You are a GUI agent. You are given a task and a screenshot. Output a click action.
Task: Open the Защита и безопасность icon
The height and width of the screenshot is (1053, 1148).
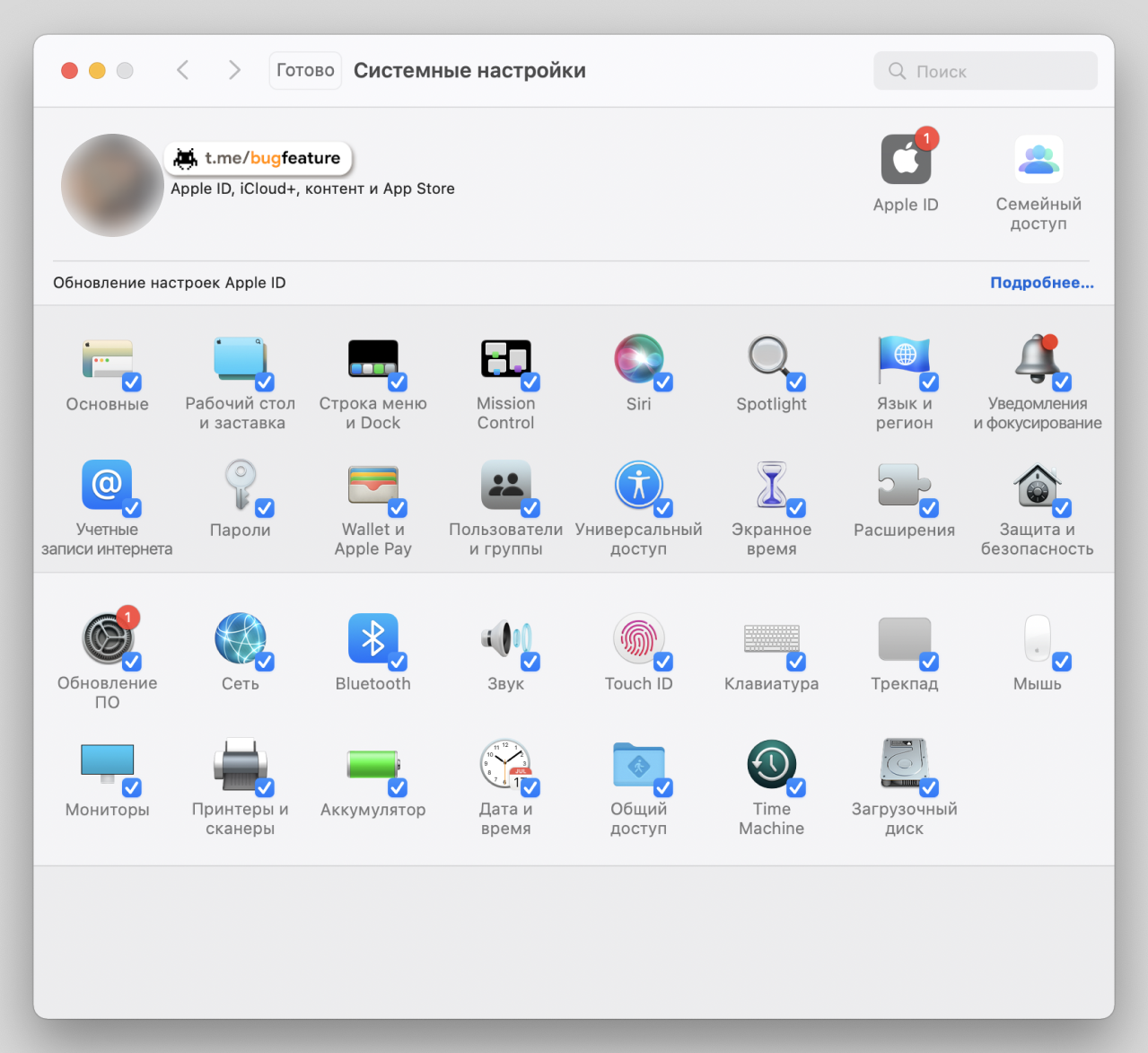pos(1037,486)
